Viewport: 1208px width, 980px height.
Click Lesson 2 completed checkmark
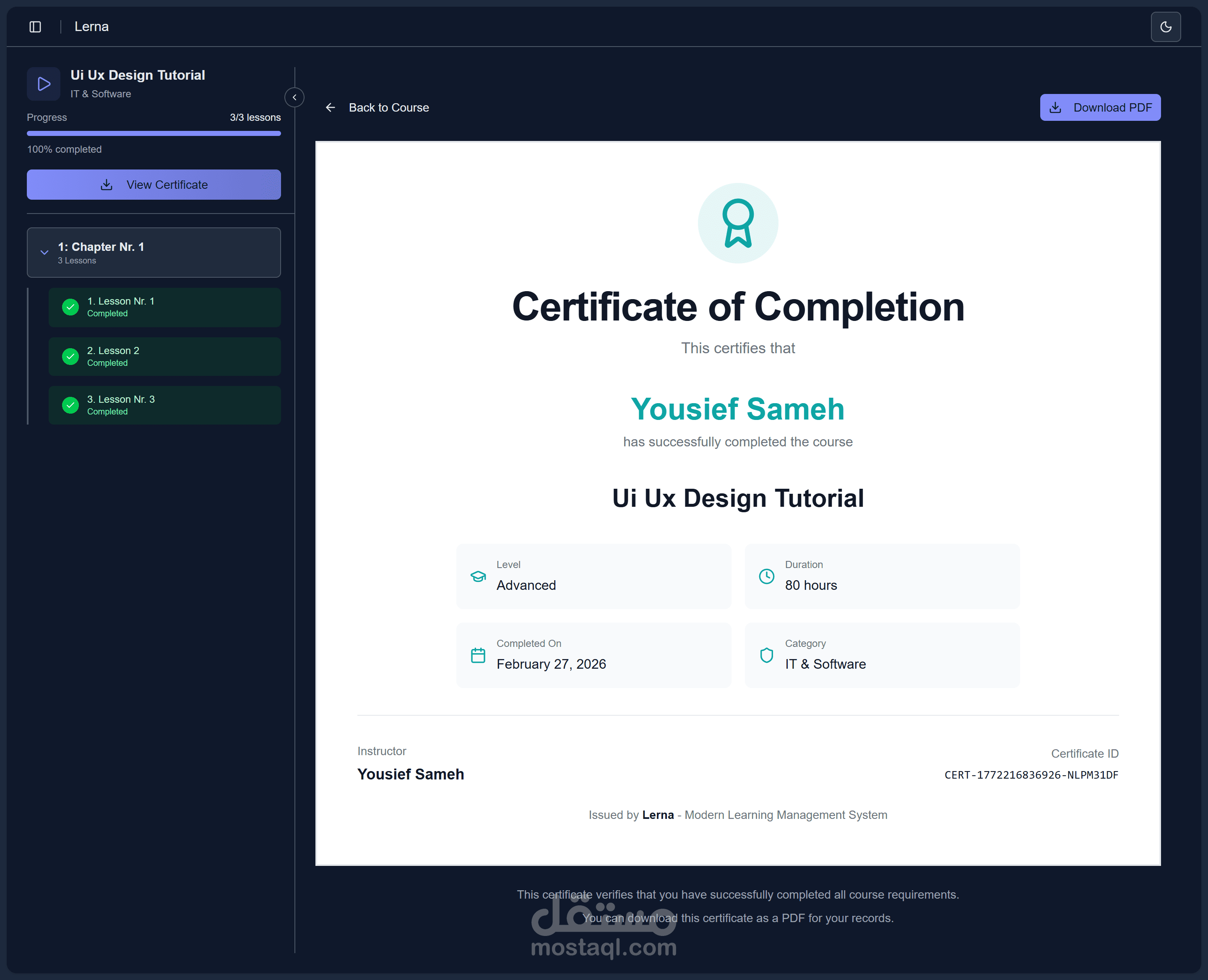coord(70,356)
